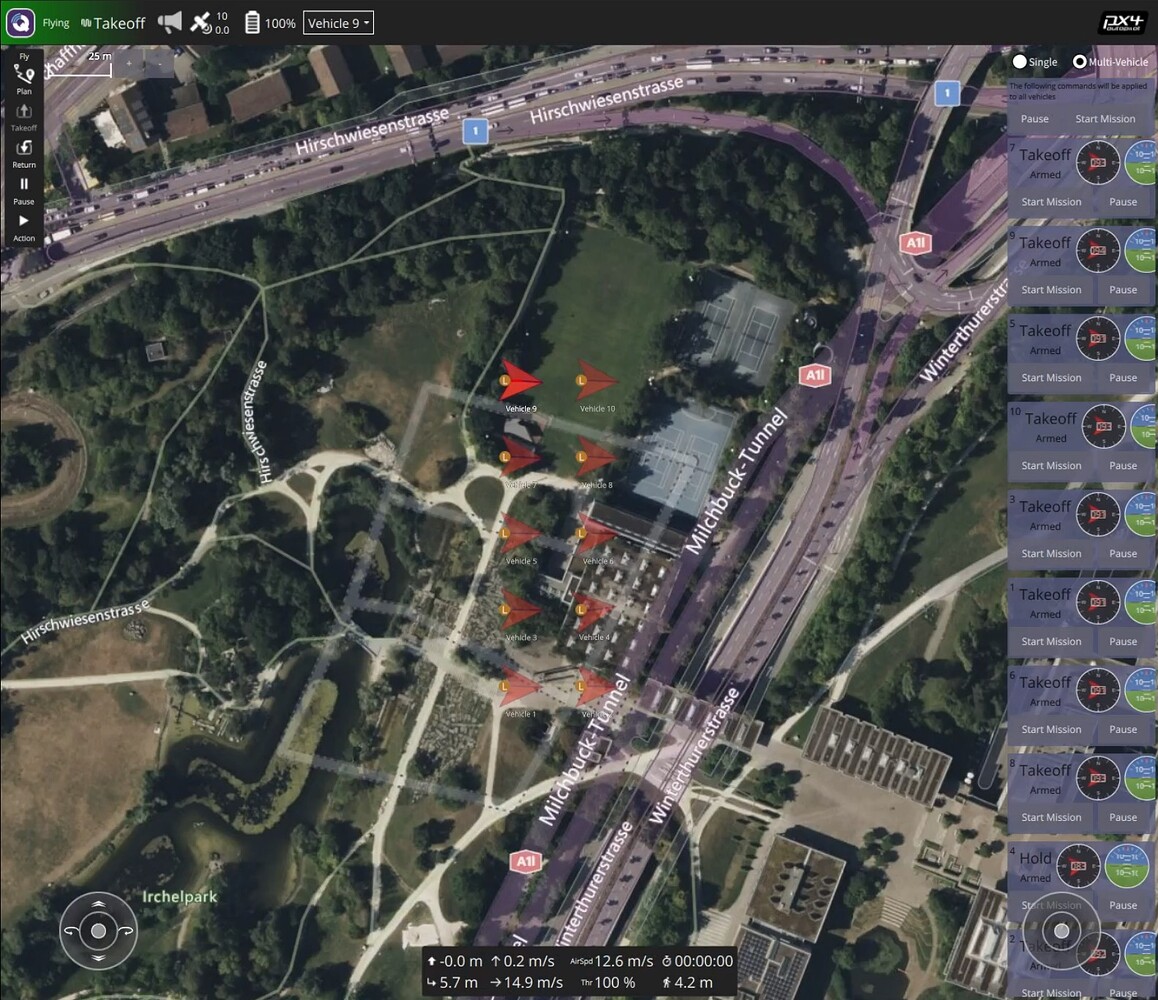Switch to Plan view using the waypoints icon
Viewport: 1158px width, 1000px height.
tap(22, 75)
